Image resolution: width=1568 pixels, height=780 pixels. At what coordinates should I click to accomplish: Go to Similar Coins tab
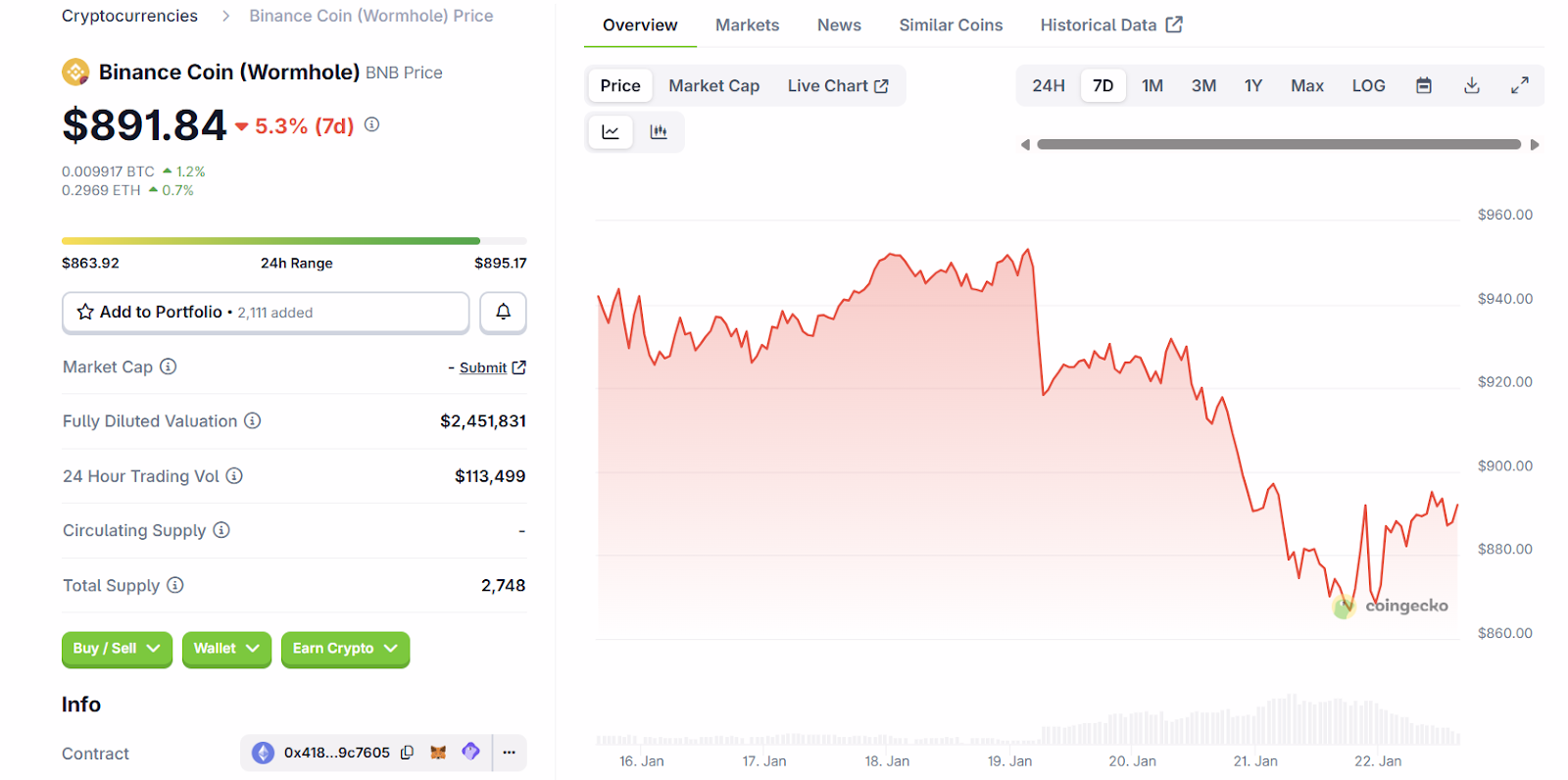pyautogui.click(x=951, y=25)
